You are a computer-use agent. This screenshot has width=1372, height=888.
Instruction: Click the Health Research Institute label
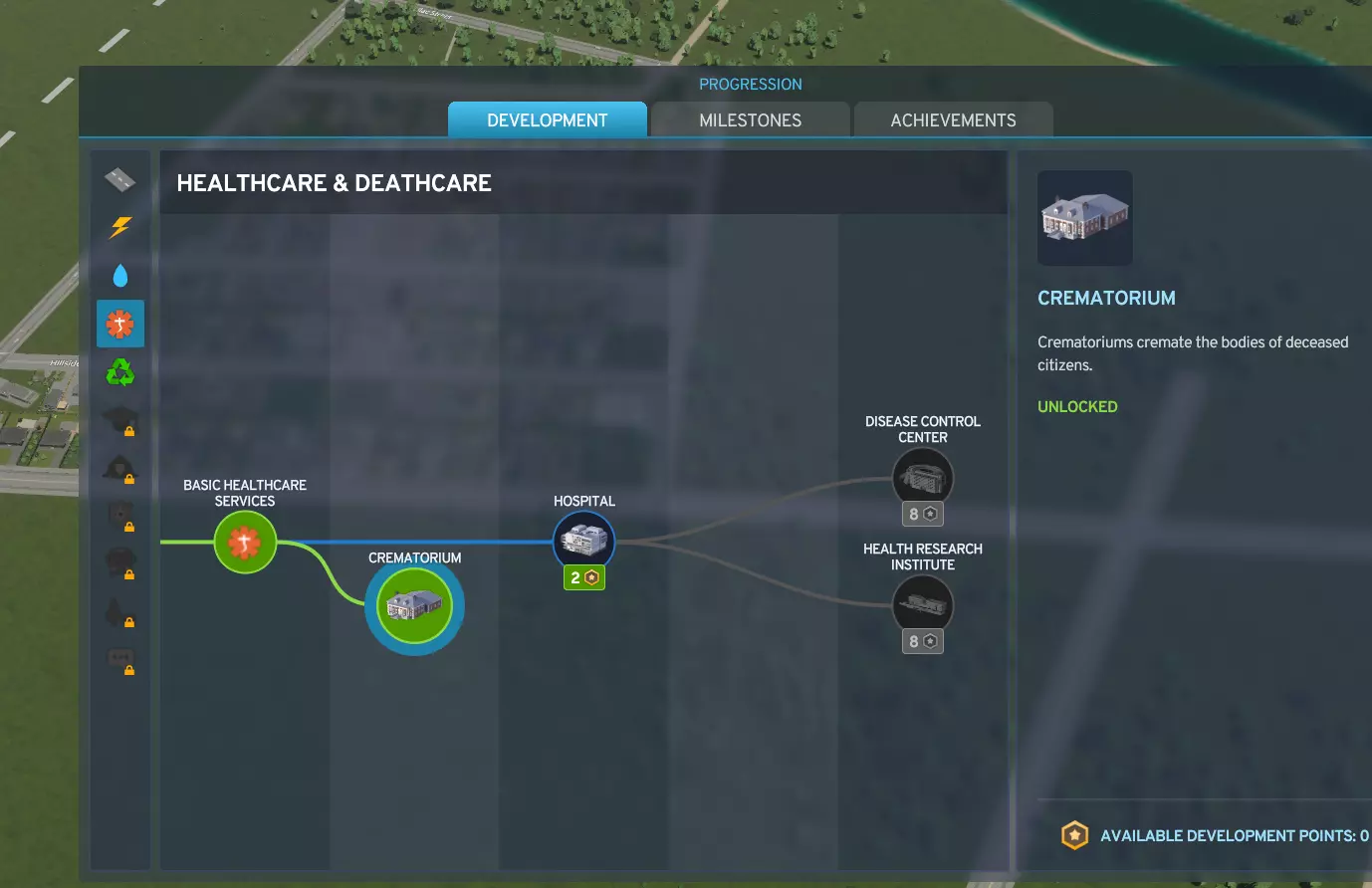923,556
